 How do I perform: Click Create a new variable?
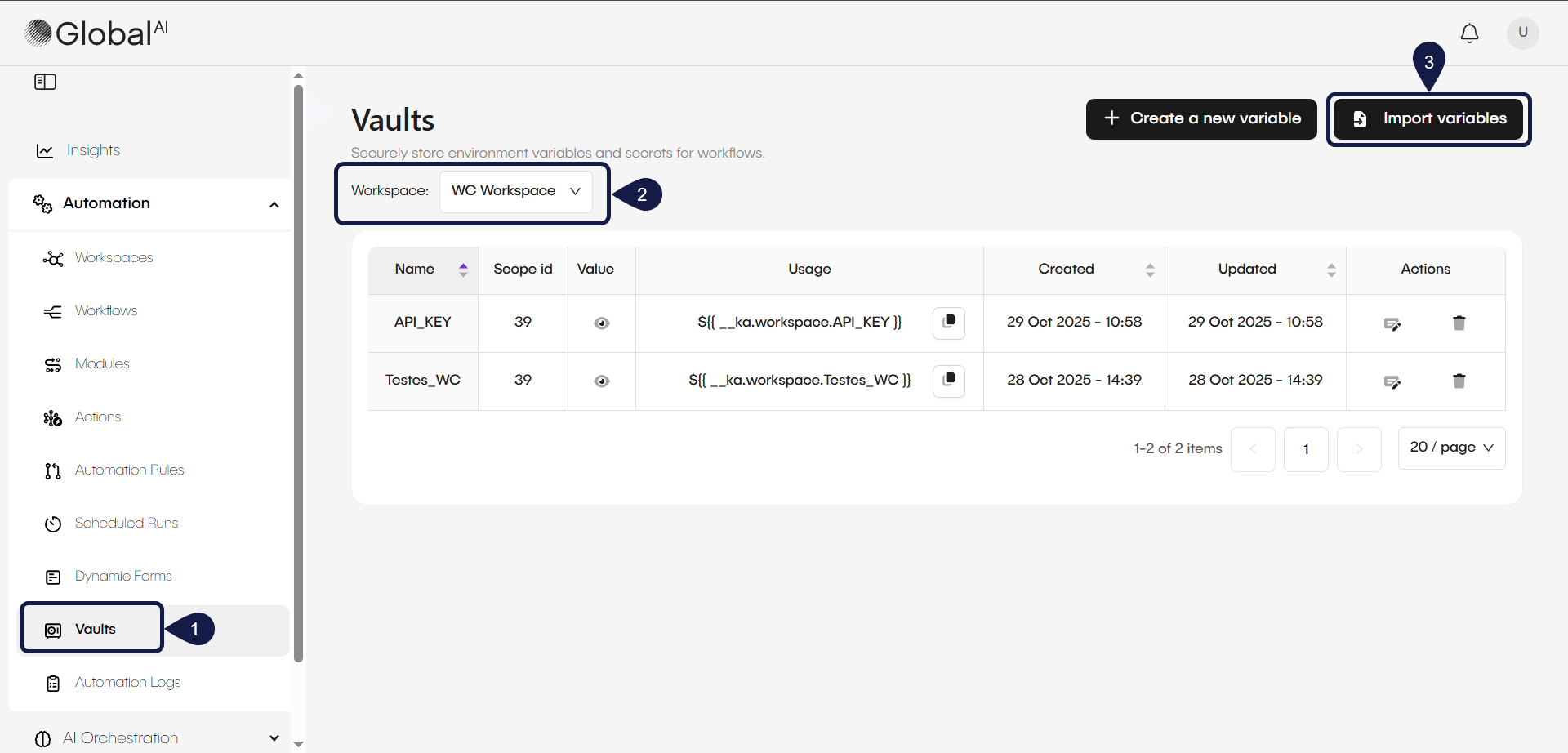click(x=1201, y=118)
